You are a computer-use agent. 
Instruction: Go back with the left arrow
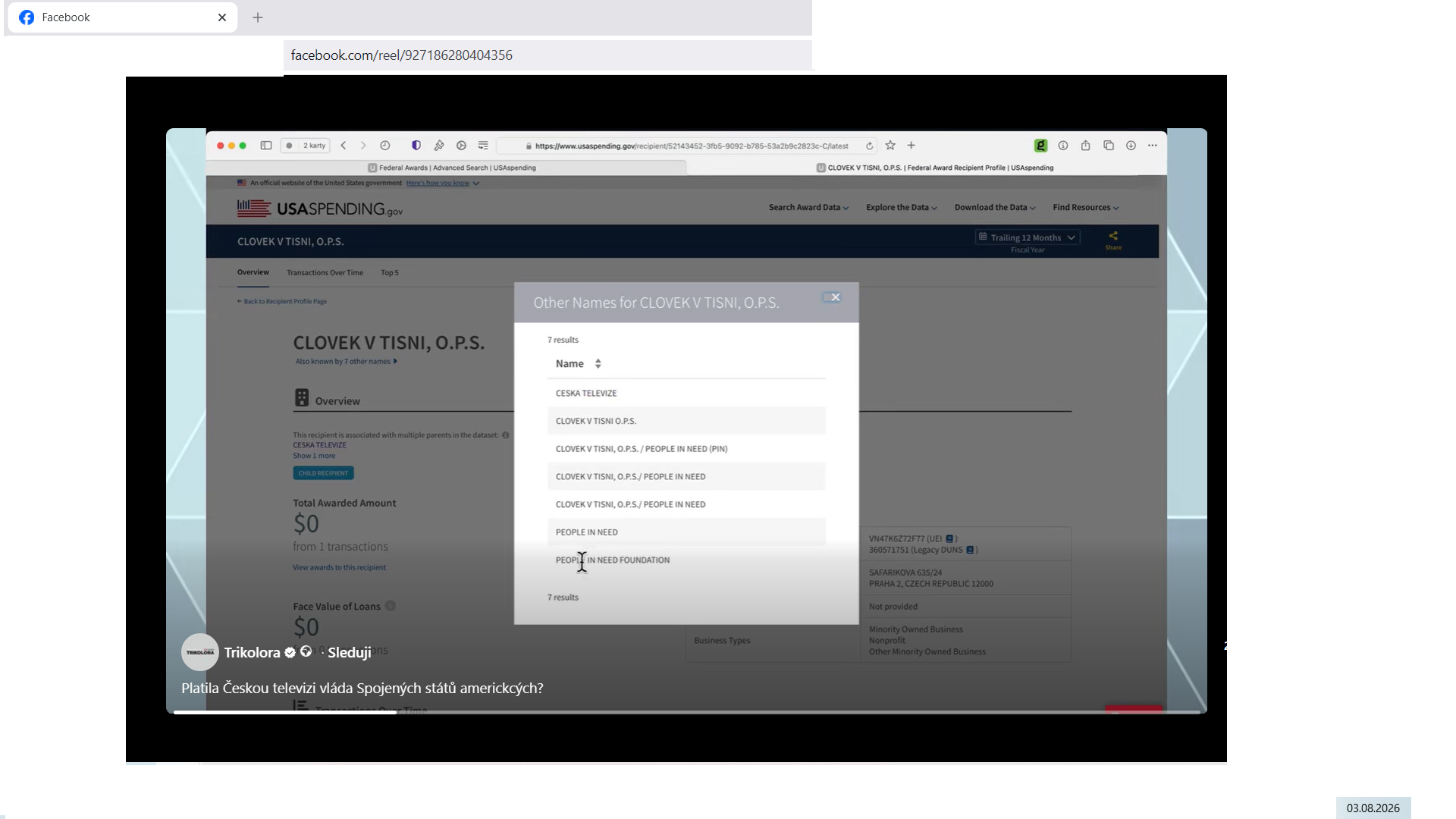(x=344, y=146)
